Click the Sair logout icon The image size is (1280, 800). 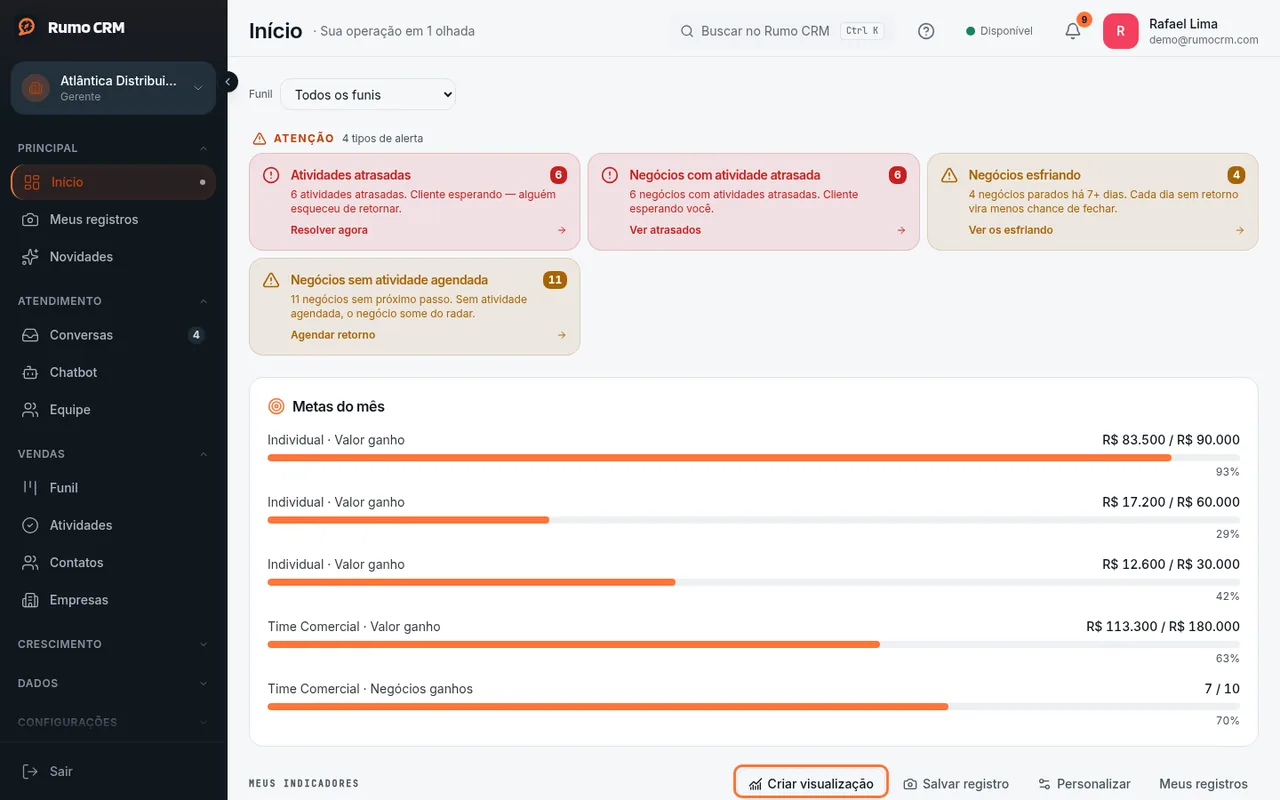point(31,771)
